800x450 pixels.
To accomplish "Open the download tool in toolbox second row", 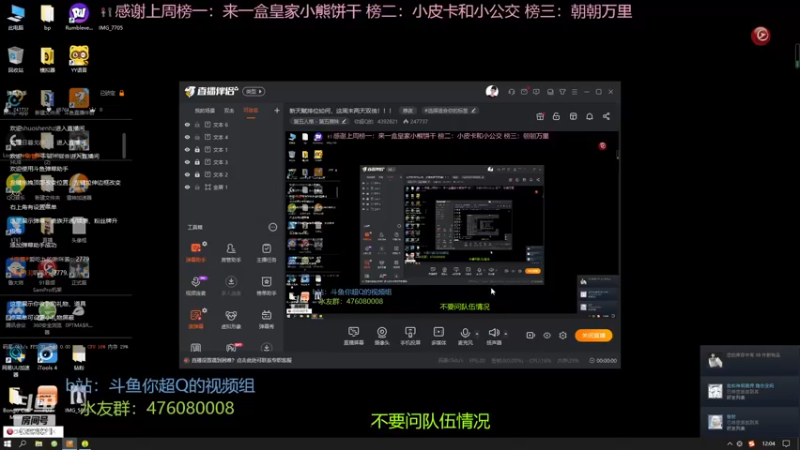I will (231, 286).
